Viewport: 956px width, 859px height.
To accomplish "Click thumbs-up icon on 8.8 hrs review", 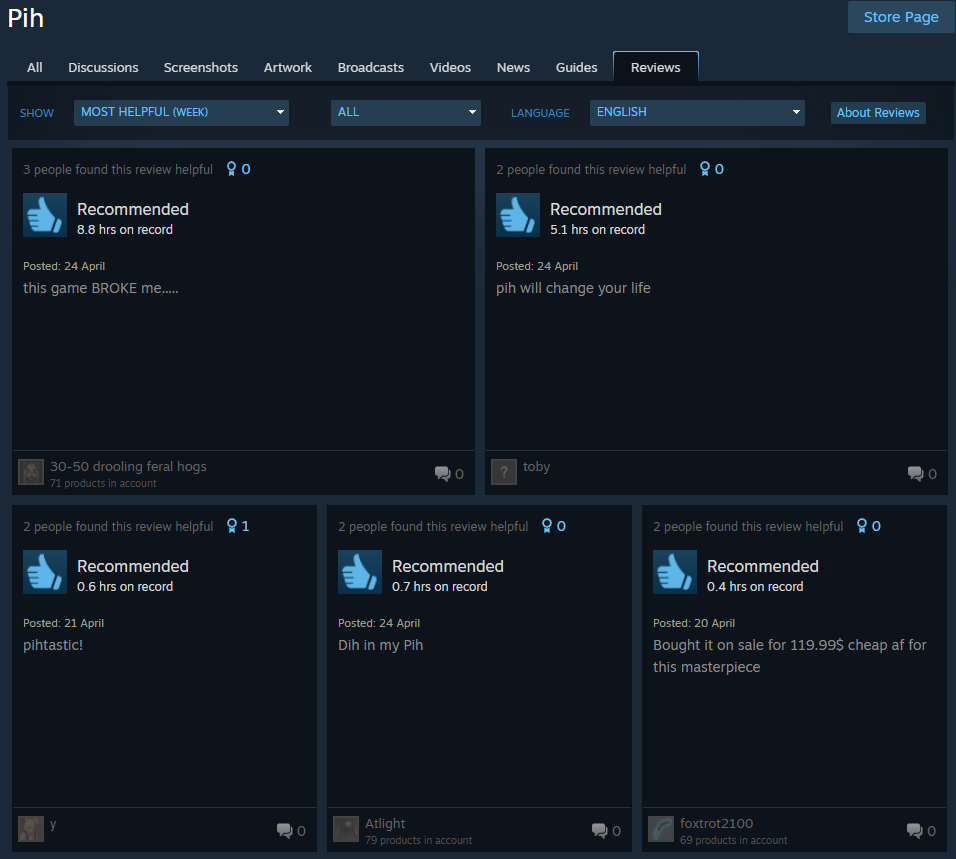I will pyautogui.click(x=45, y=215).
